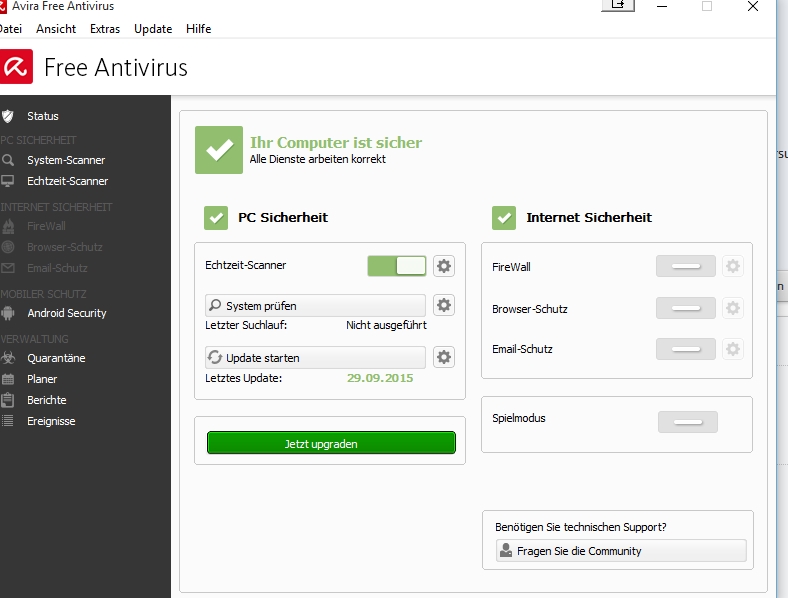Click the System-Scanner magnifier icon in sidebar
The height and width of the screenshot is (598, 788).
pyautogui.click(x=8, y=160)
